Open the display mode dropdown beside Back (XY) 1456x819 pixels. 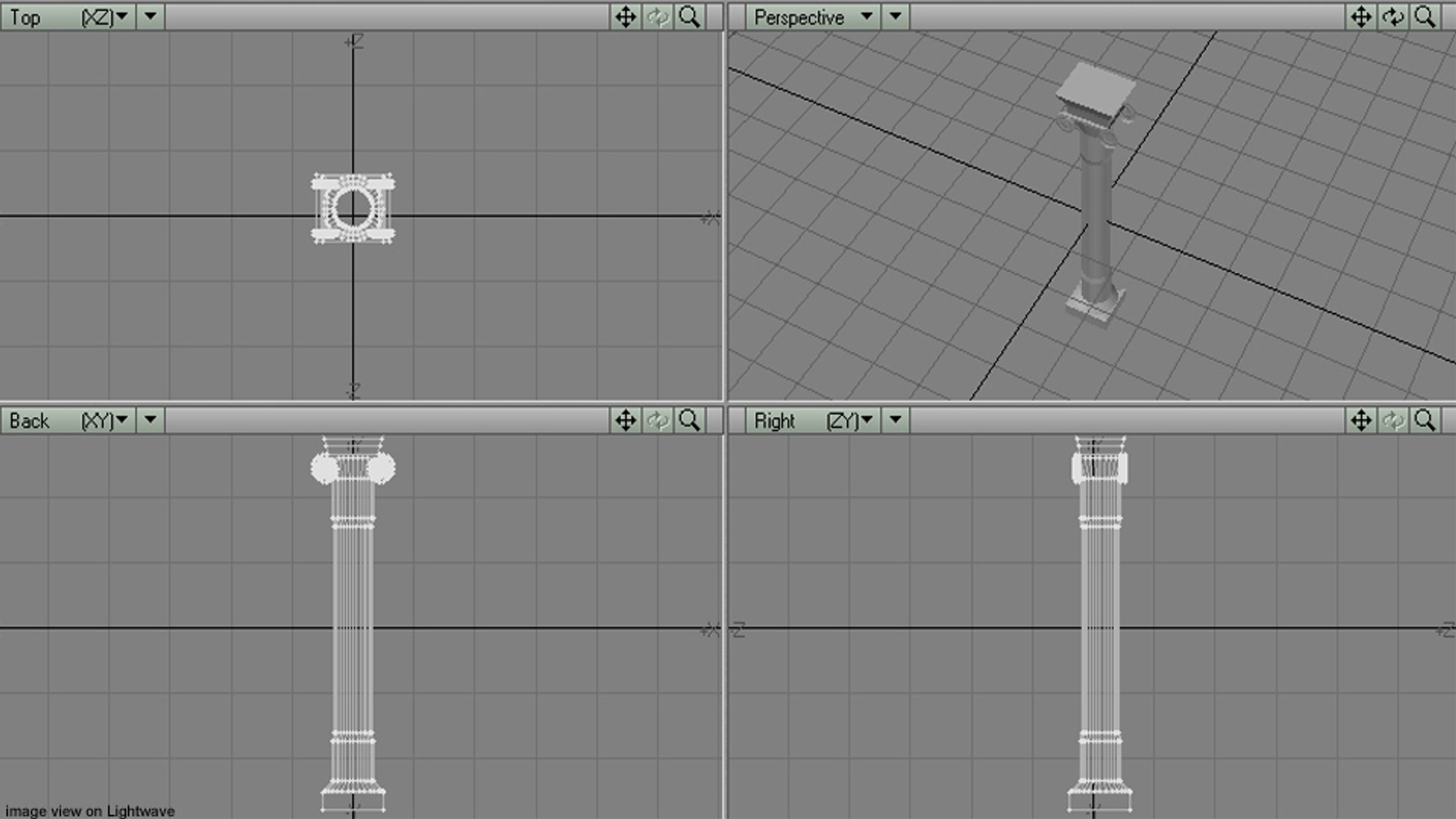point(150,420)
